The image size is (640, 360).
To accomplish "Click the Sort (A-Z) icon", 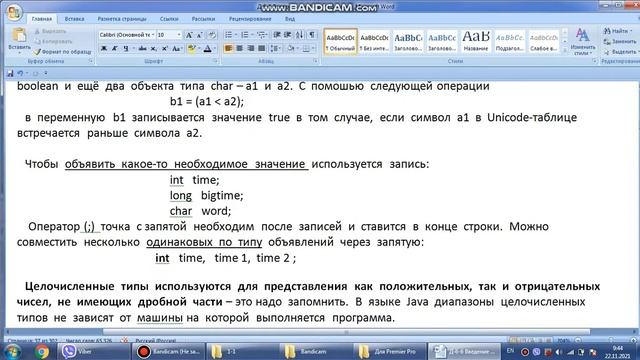I will pyautogui.click(x=300, y=35).
